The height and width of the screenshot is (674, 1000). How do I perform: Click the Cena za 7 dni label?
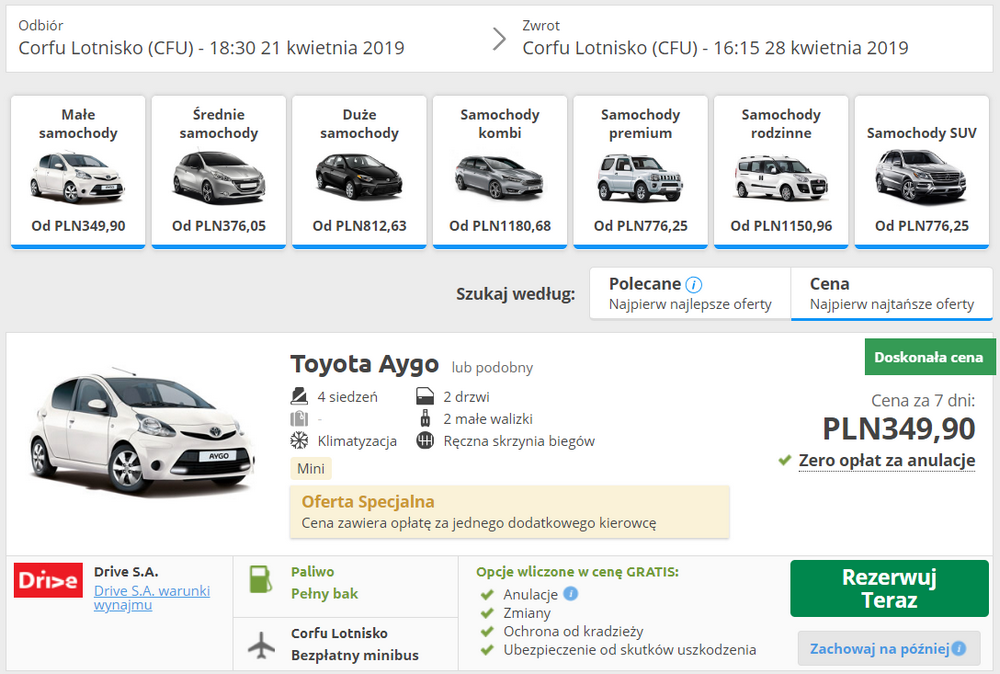[923, 400]
